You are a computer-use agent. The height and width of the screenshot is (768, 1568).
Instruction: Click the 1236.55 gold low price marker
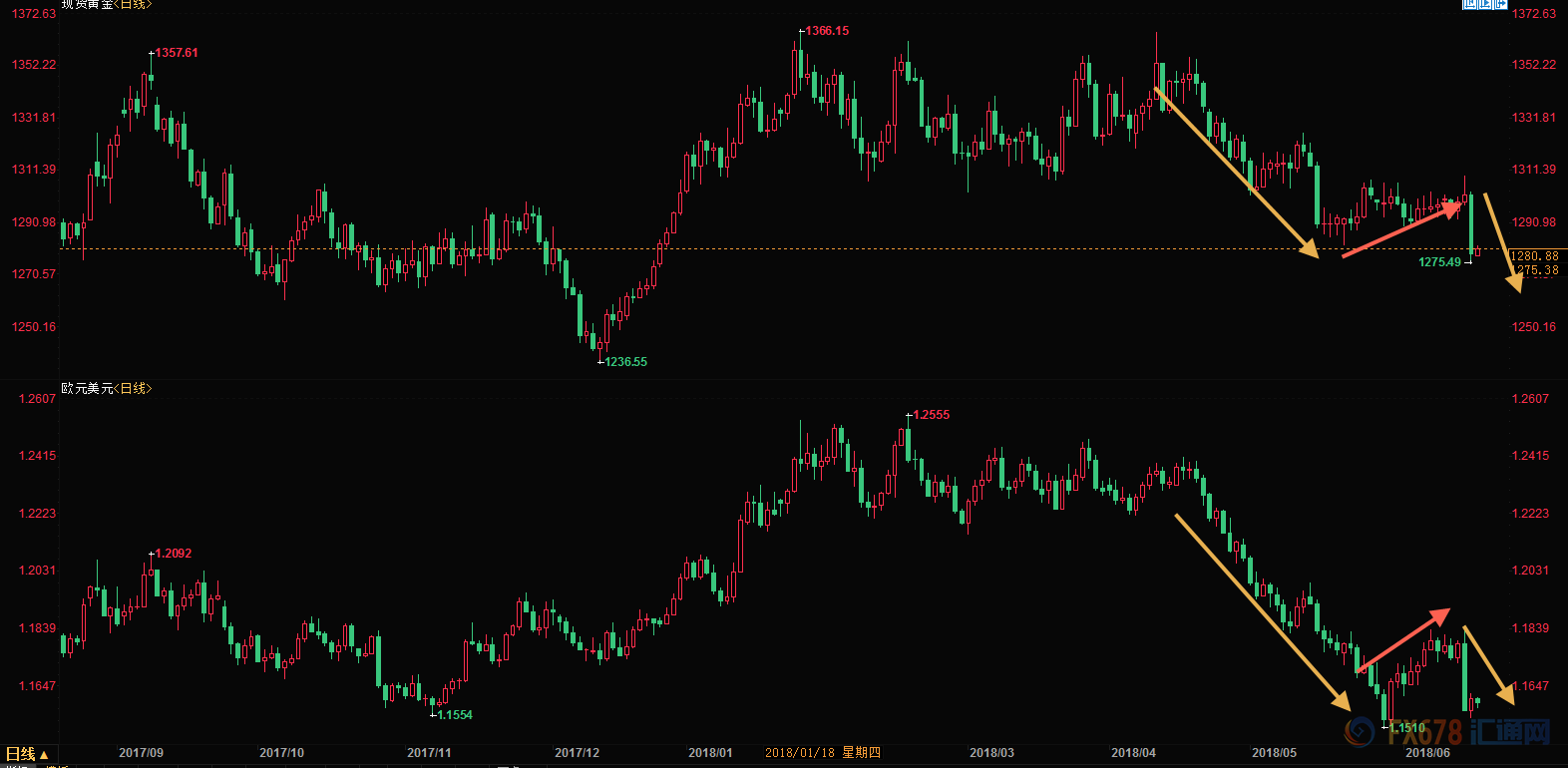click(x=625, y=362)
